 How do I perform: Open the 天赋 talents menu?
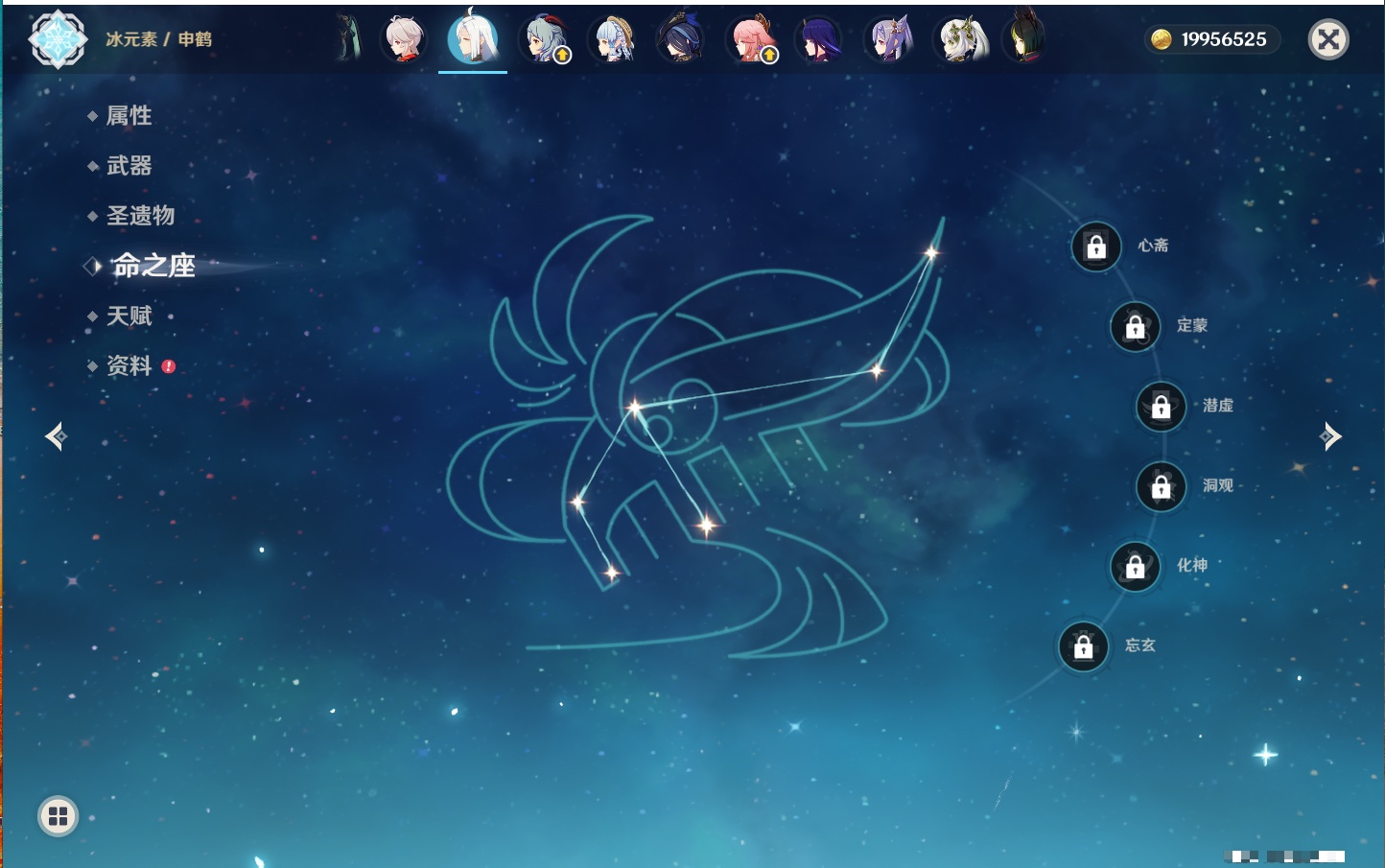click(129, 316)
